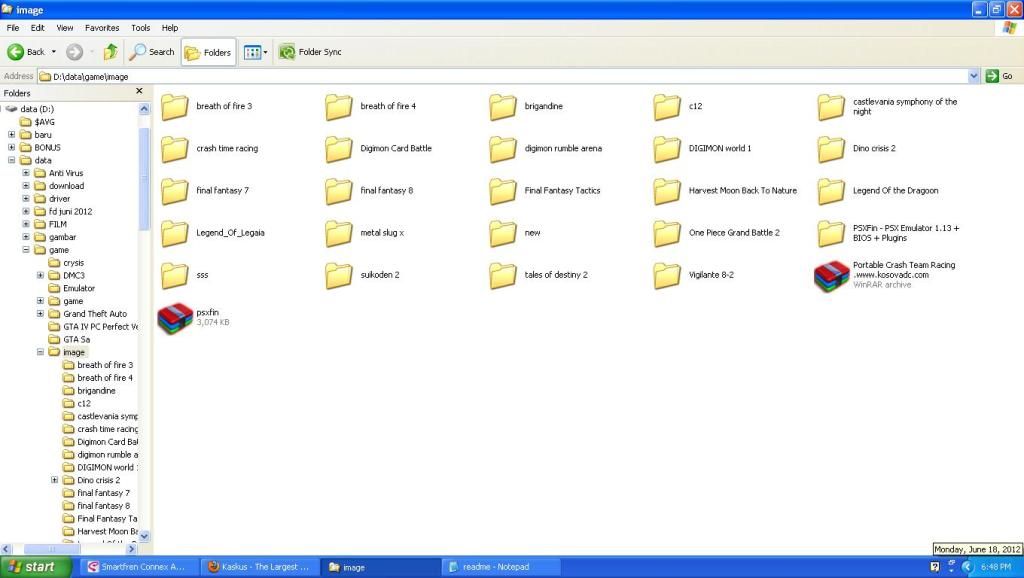Select the suikoden 2 folder
1024x578 pixels.
[362, 275]
